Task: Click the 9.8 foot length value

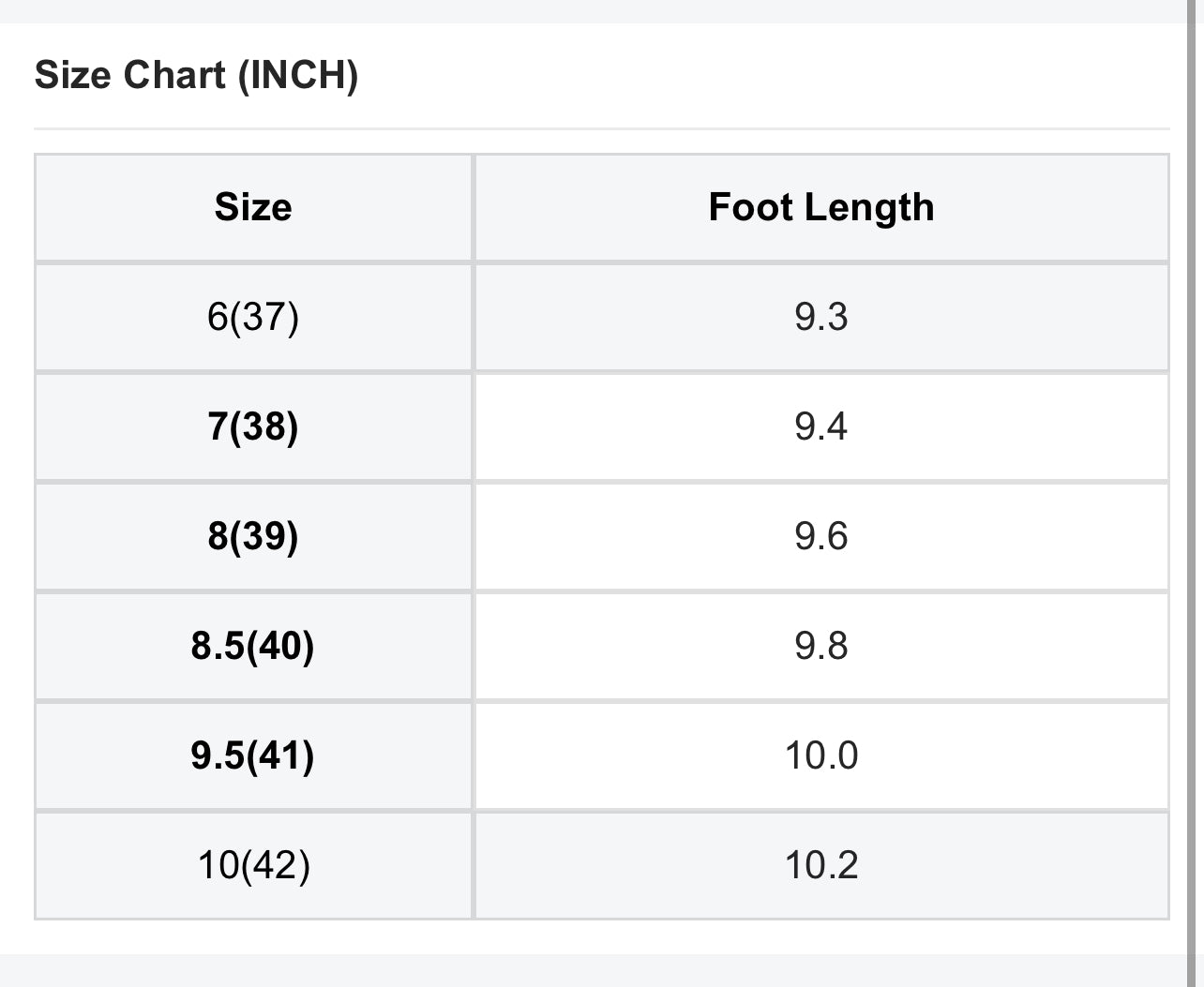Action: tap(821, 646)
